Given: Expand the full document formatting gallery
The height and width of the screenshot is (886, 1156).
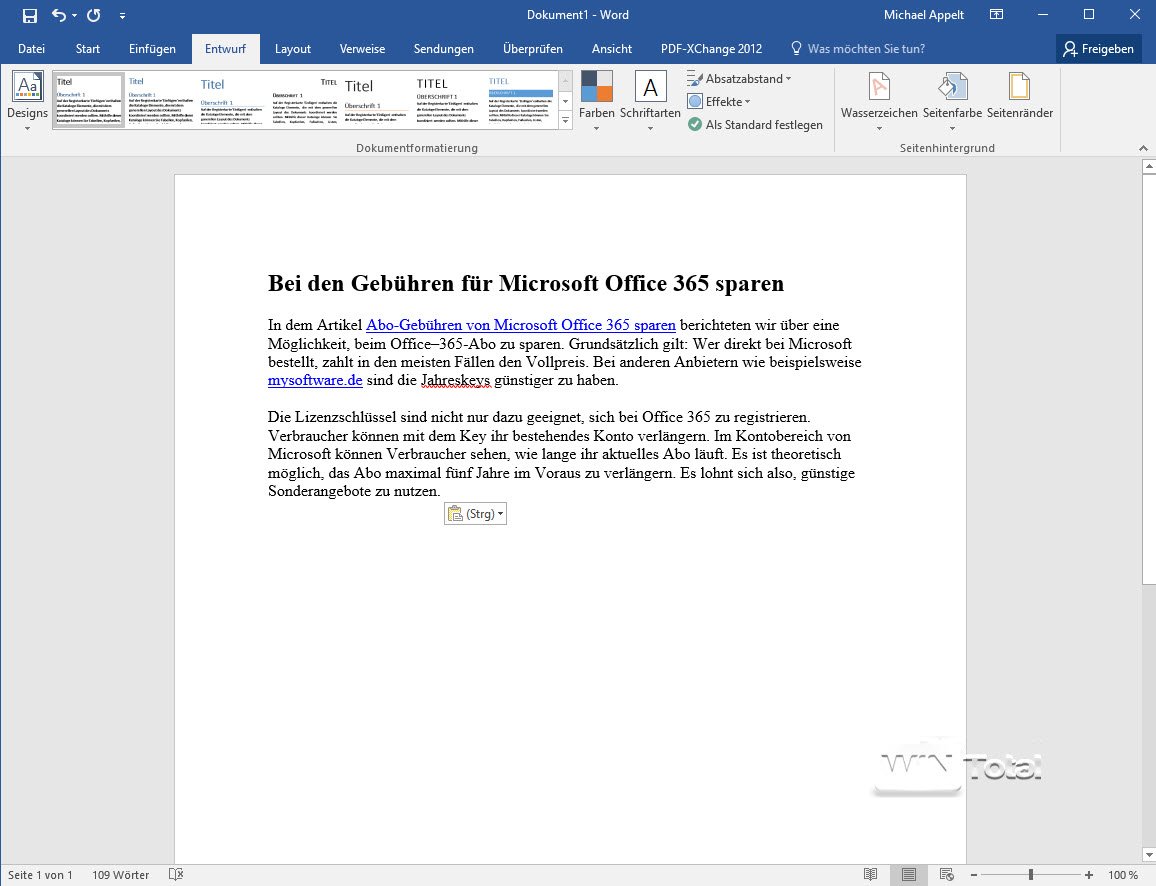Looking at the screenshot, I should coord(565,119).
